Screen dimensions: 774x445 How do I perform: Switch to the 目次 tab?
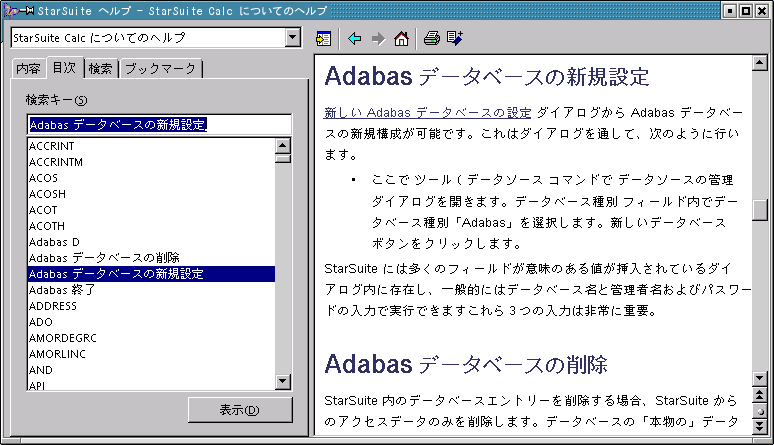[x=65, y=68]
